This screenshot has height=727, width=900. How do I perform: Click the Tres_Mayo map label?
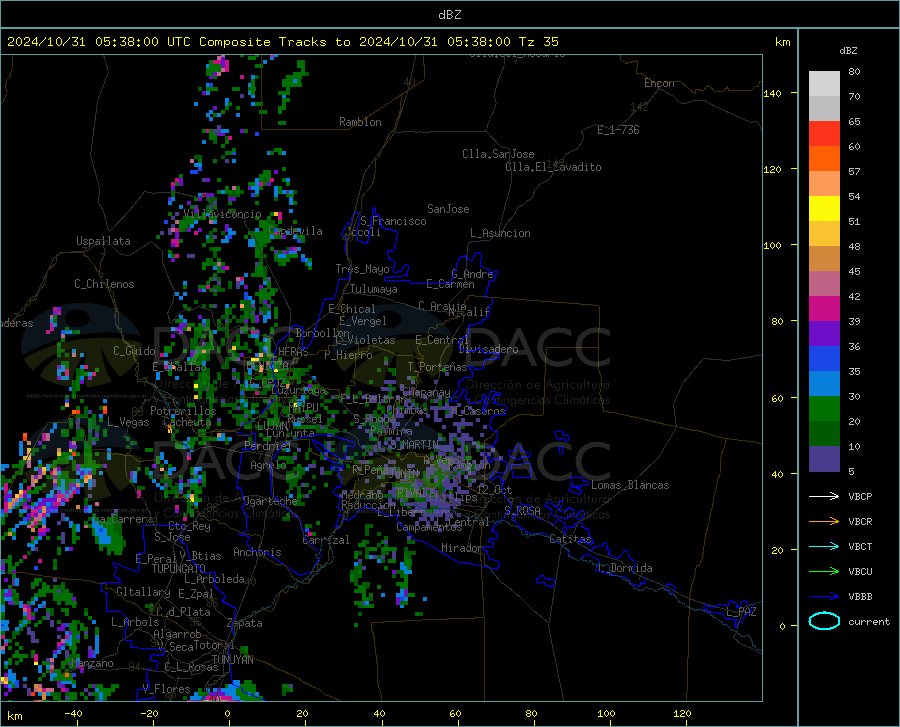point(362,269)
